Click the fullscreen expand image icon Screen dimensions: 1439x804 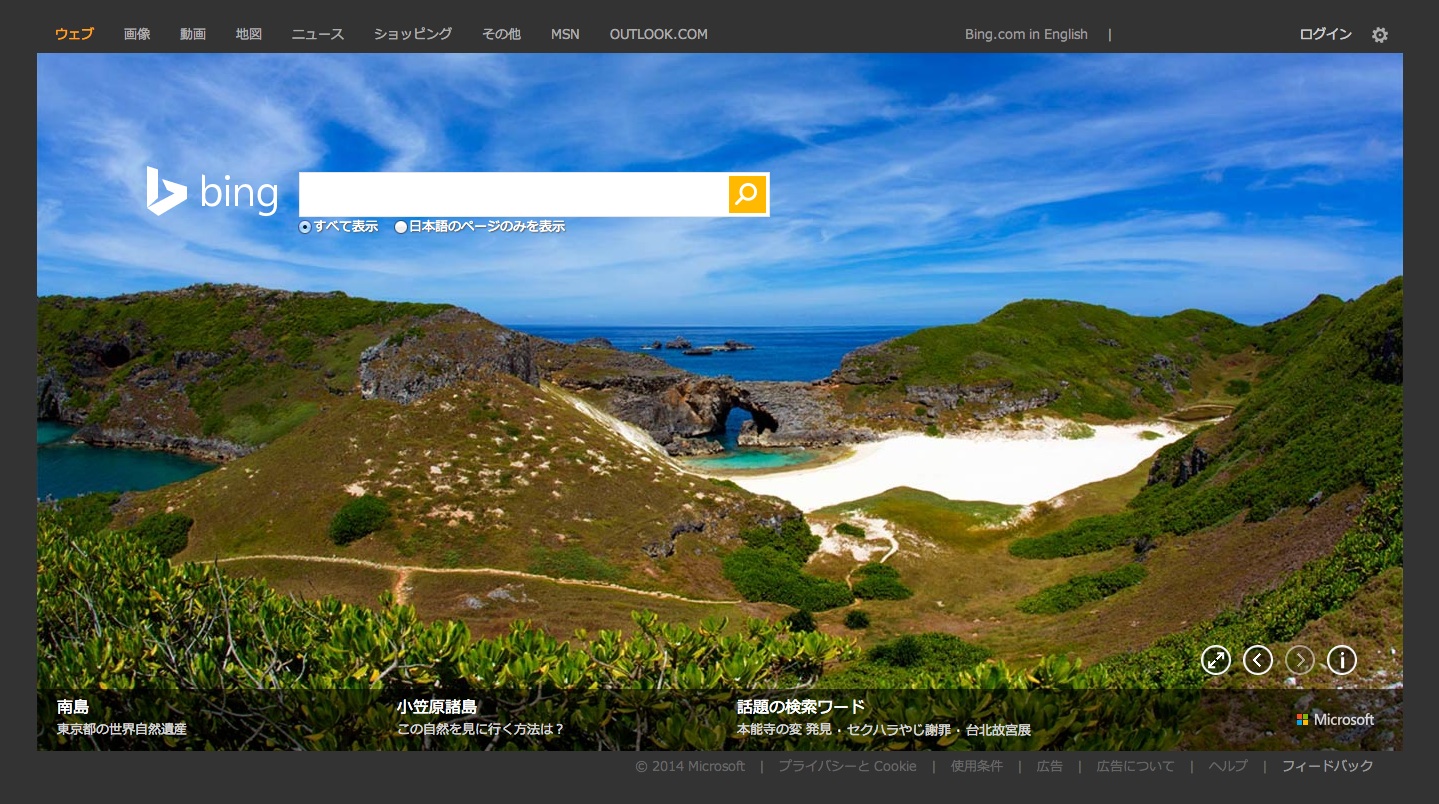click(x=1215, y=660)
